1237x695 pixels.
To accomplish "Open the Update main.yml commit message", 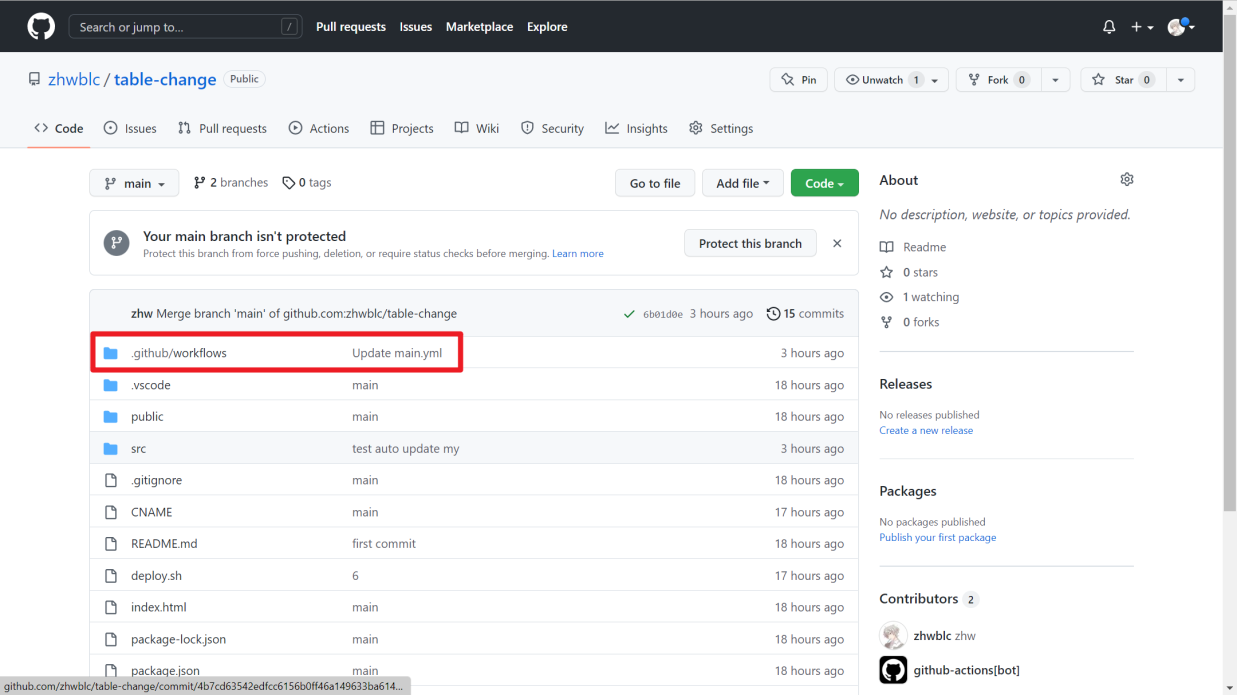I will tap(397, 353).
